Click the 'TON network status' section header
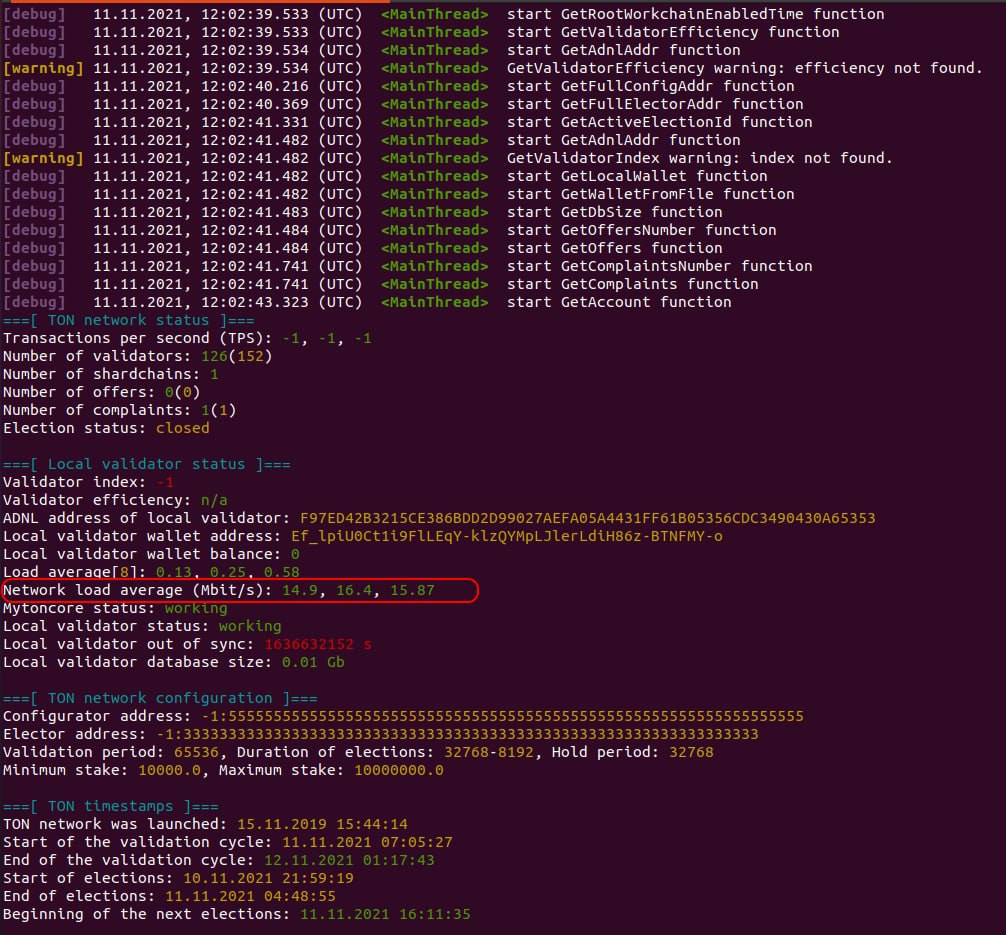This screenshot has height=935, width=1006. point(128,320)
